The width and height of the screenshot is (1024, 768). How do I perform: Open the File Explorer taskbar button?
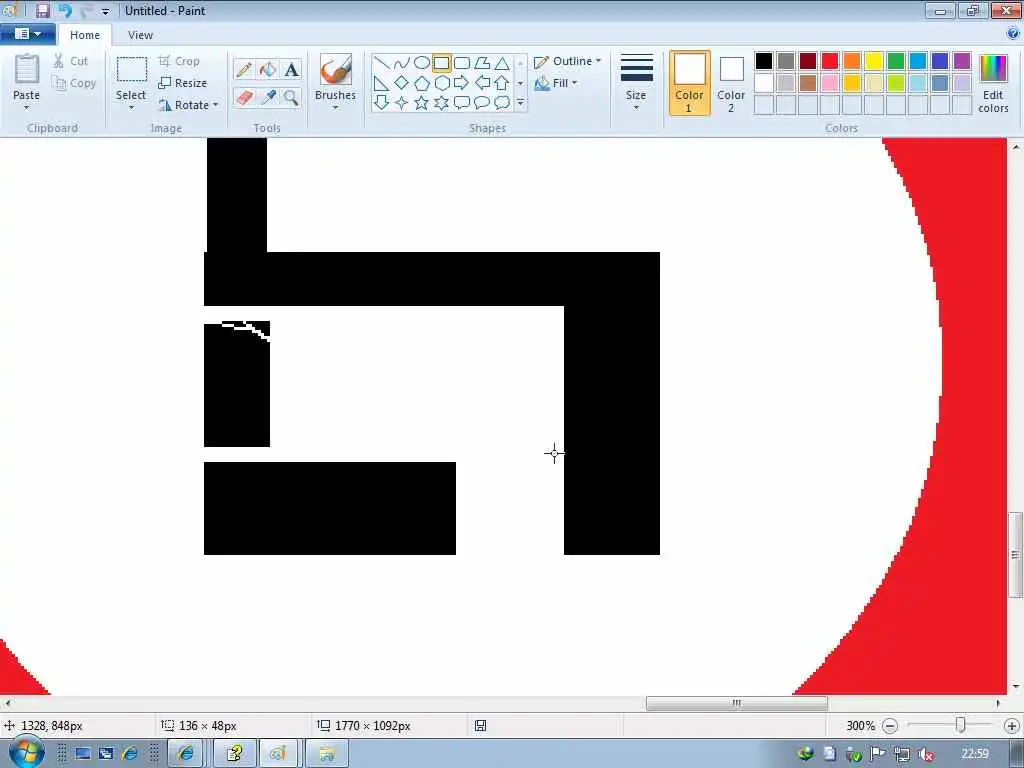[327, 754]
